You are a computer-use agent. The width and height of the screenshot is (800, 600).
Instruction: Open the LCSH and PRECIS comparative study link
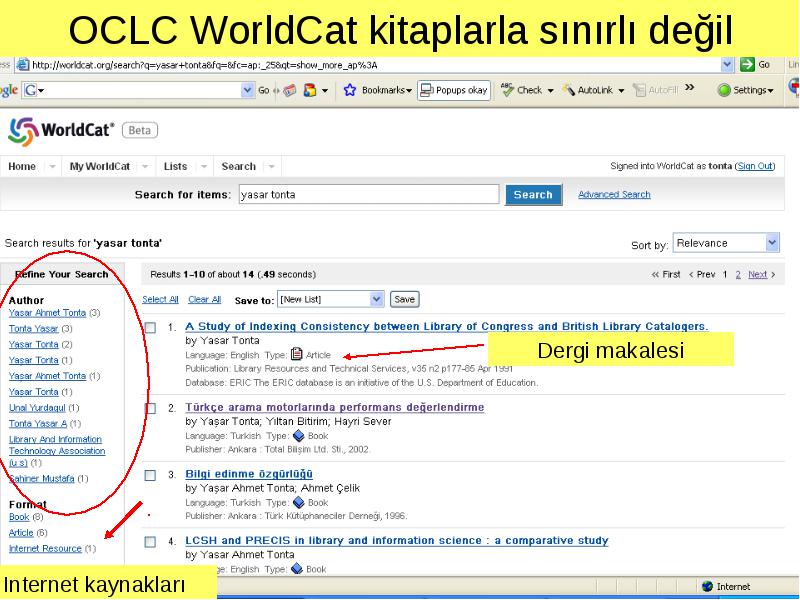(x=397, y=540)
